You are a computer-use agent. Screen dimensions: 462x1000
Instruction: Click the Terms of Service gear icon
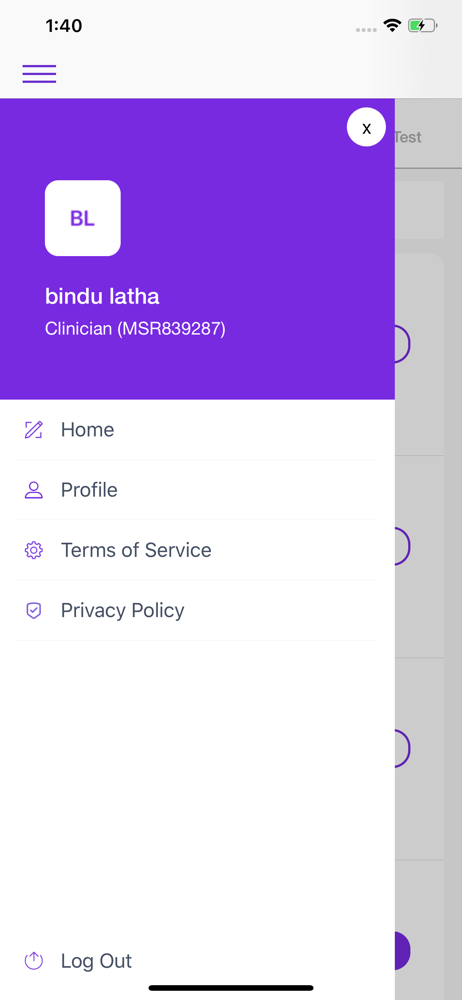click(33, 550)
